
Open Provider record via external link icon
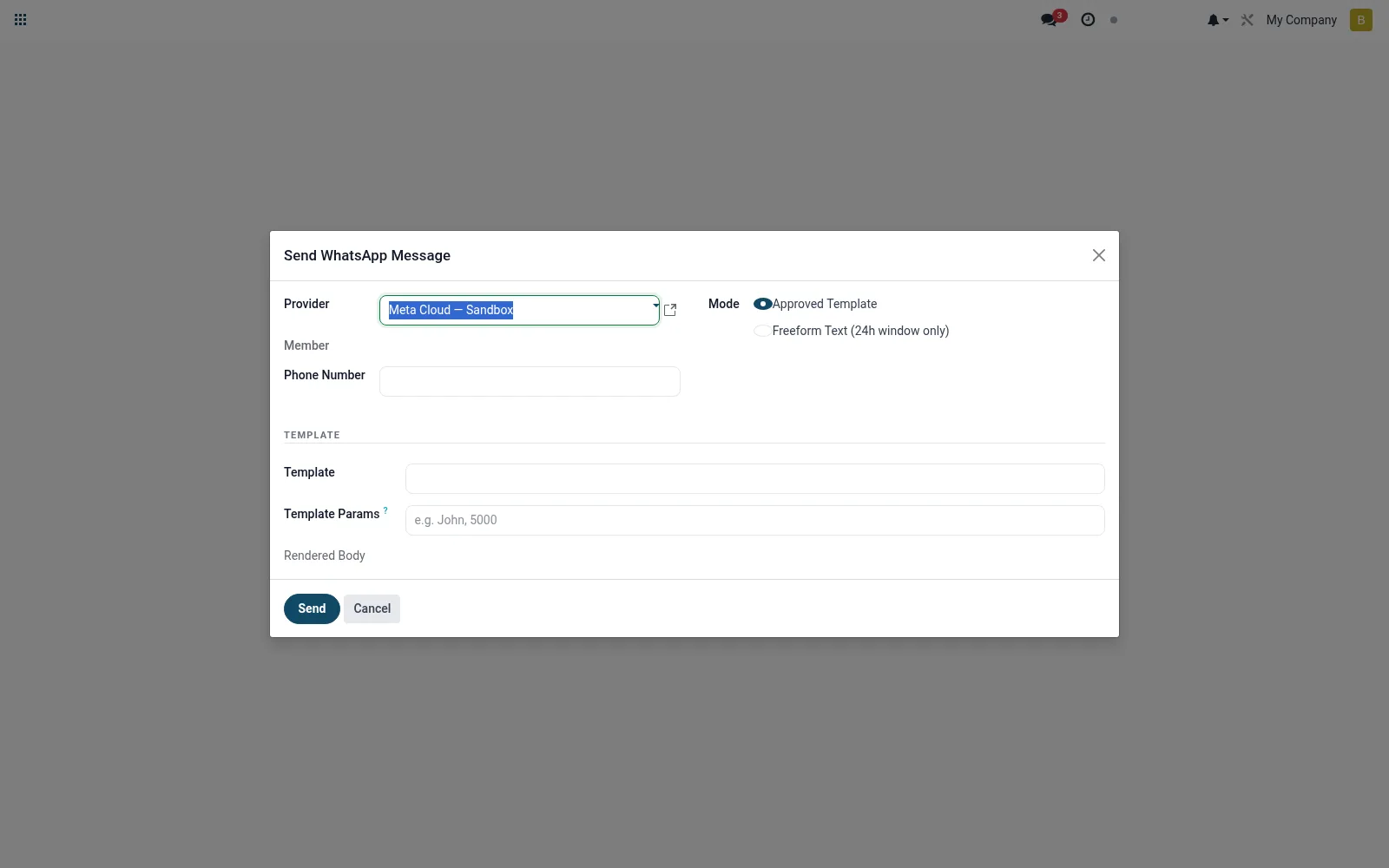pos(670,310)
